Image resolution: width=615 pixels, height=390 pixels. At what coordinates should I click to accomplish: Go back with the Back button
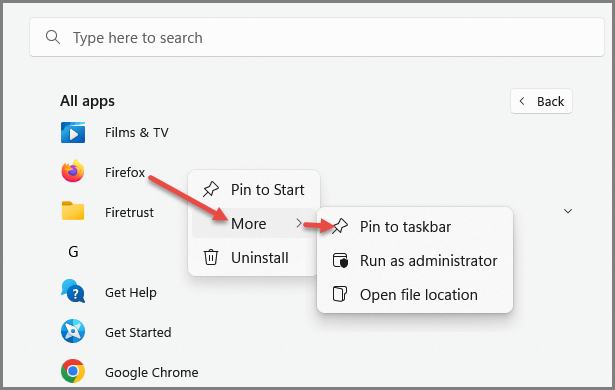coord(541,101)
